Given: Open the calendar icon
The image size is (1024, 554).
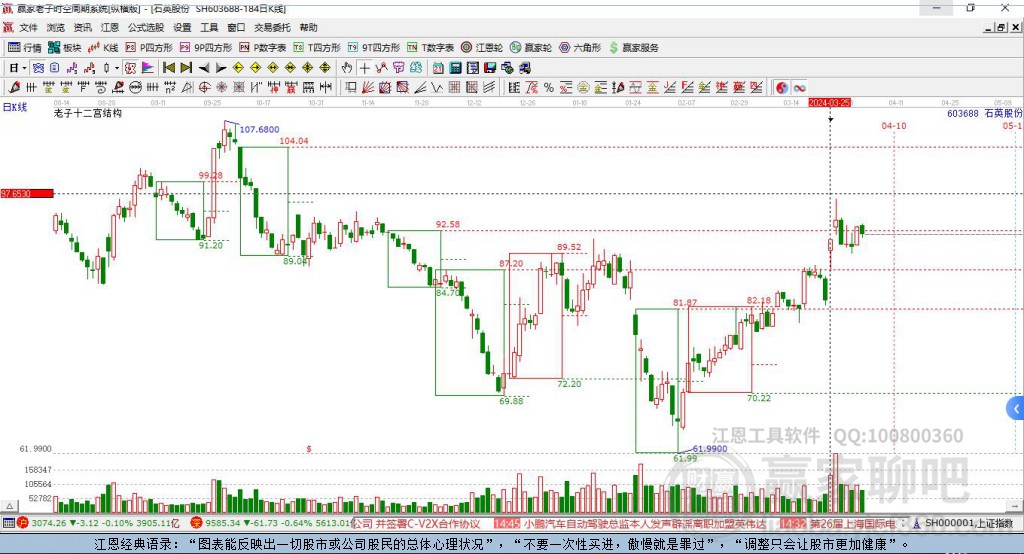Looking at the screenshot, I should (x=438, y=68).
